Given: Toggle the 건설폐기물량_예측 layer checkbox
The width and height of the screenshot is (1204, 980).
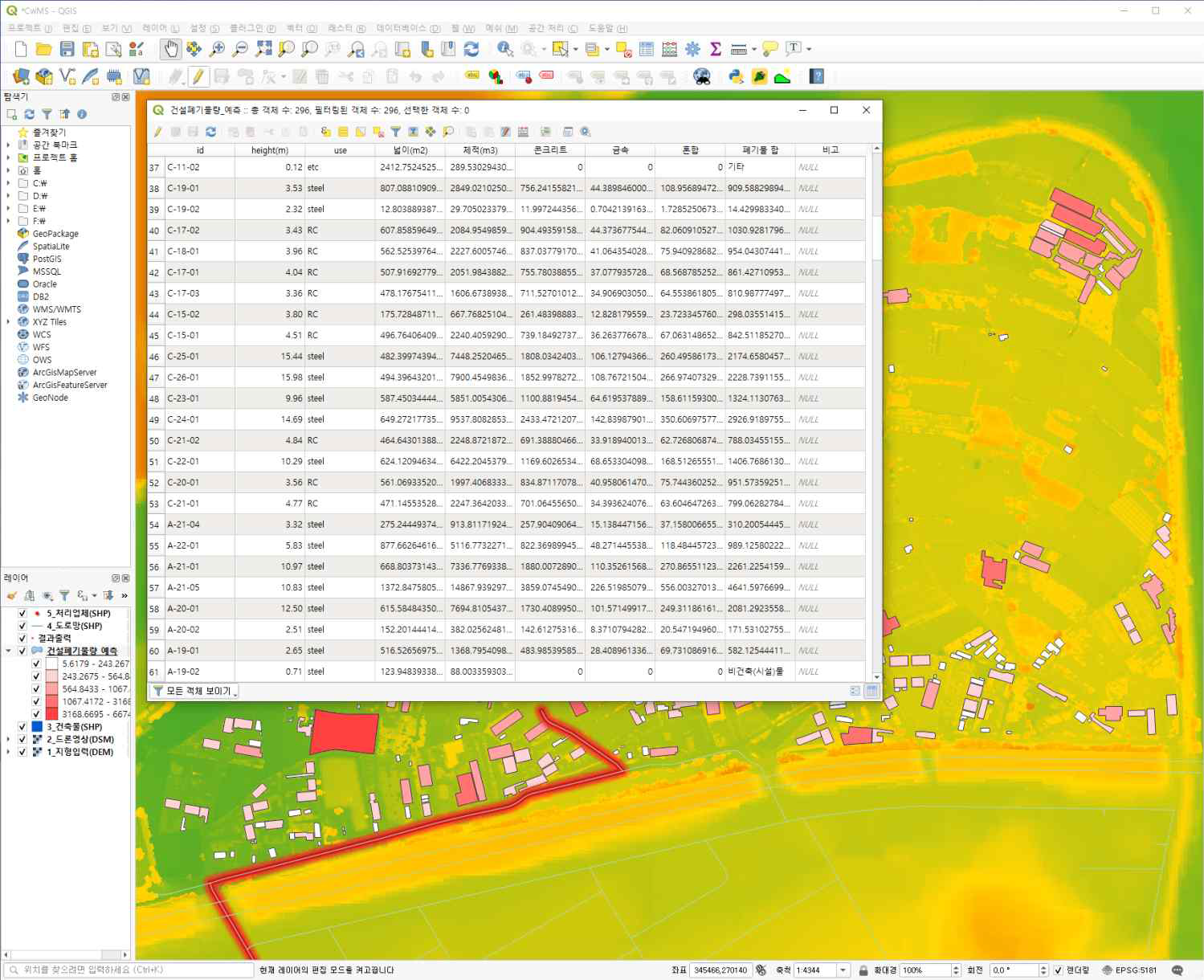Looking at the screenshot, I should (22, 651).
